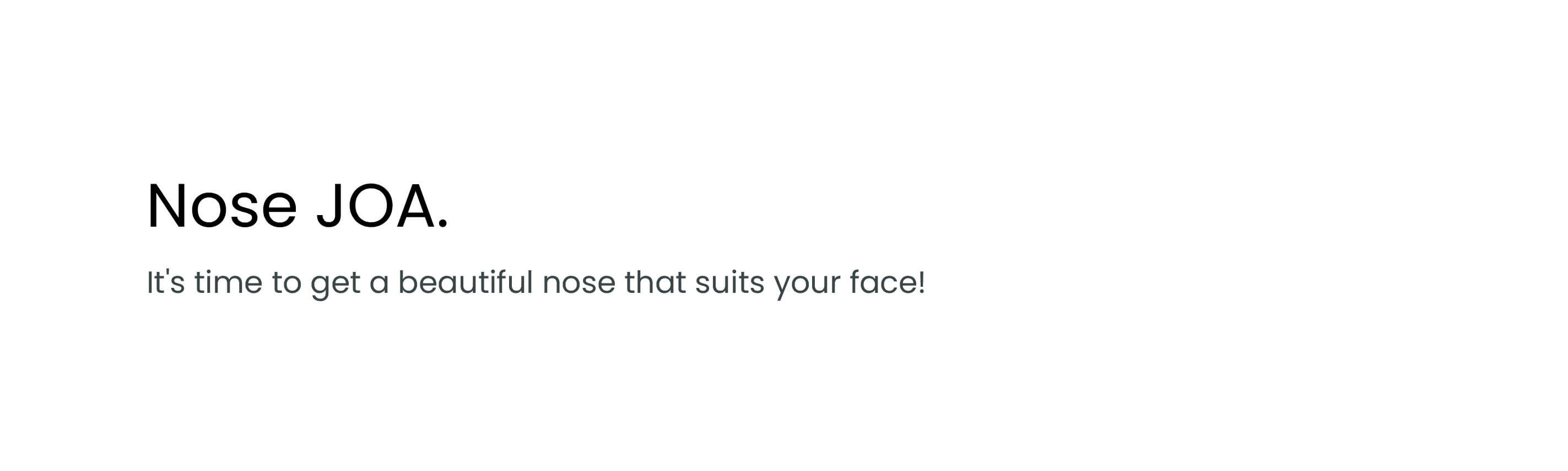Click the word "Nose" in the large heading
Viewport: 1568px width, 471px height.
pos(222,206)
